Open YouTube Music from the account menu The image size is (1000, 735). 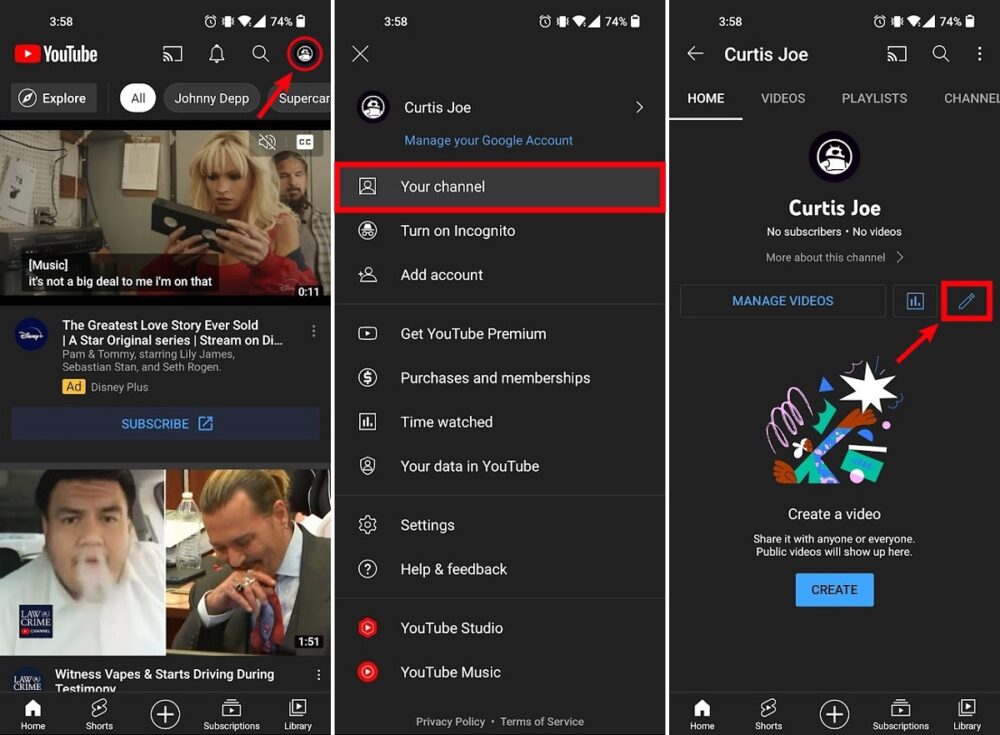450,672
